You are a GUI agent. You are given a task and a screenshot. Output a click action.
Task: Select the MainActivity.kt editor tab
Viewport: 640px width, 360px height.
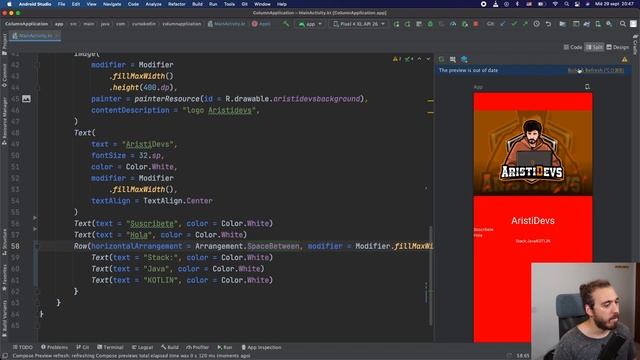[35, 36]
